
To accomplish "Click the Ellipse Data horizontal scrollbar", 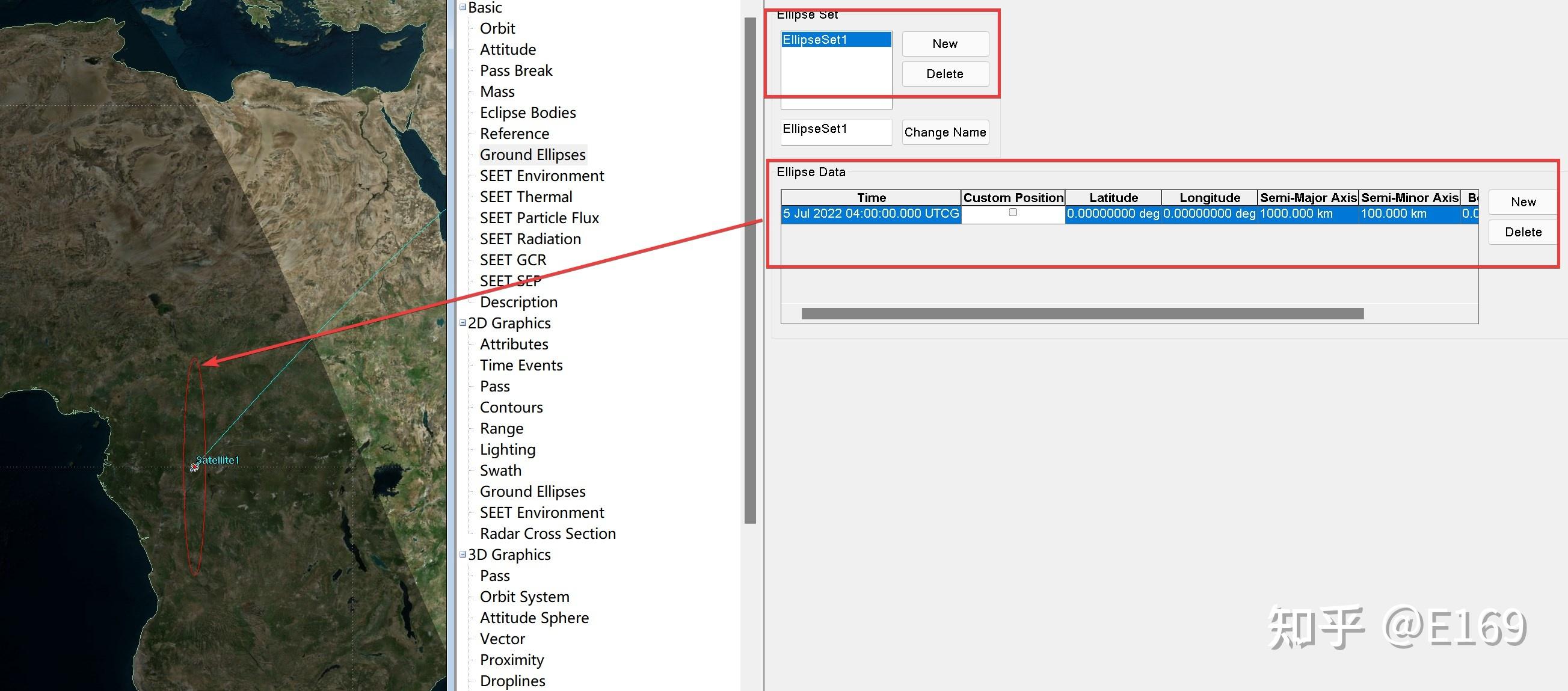I will (1081, 313).
